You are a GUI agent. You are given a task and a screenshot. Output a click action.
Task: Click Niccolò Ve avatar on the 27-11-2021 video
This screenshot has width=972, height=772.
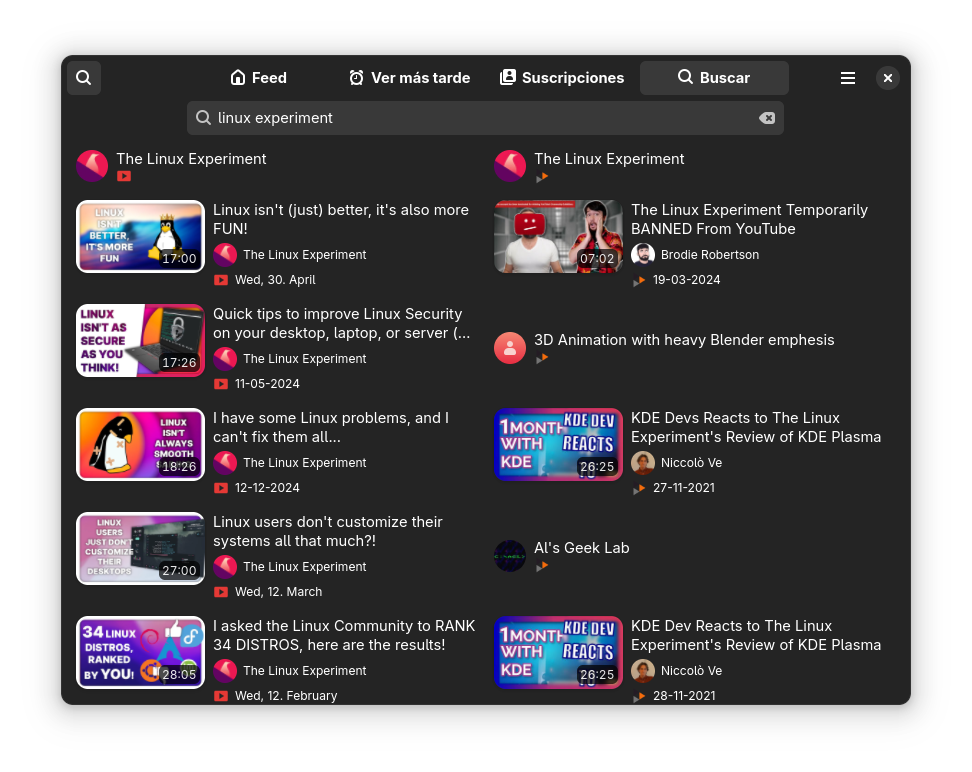pos(643,463)
